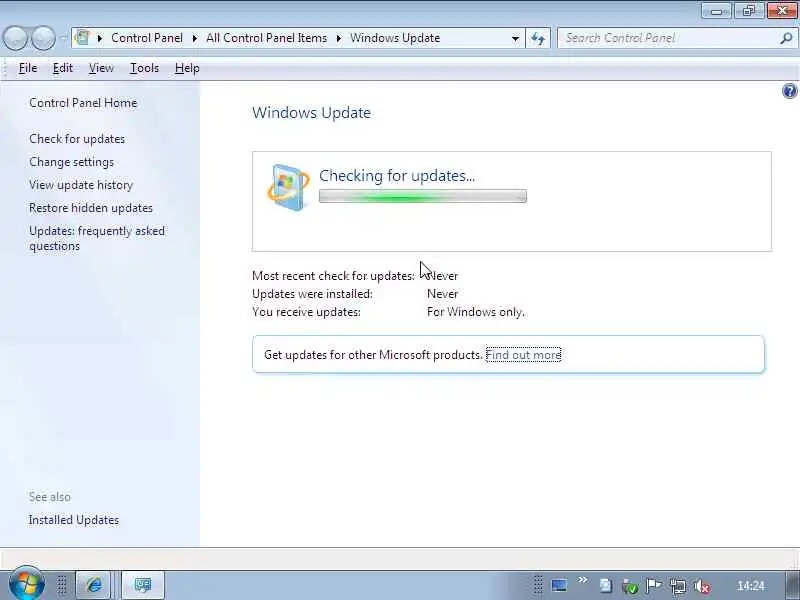Viewport: 800px width, 600px height.
Task: Open Updates: frequently asked questions
Action: coord(97,238)
